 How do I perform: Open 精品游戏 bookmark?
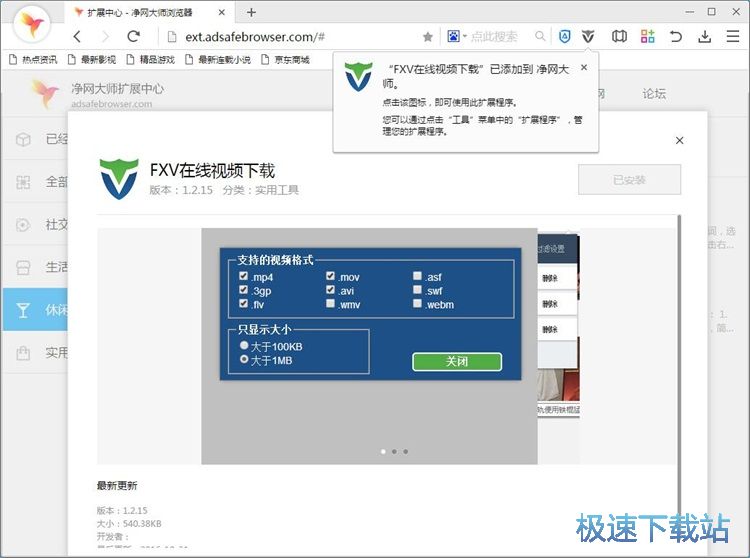tap(151, 59)
